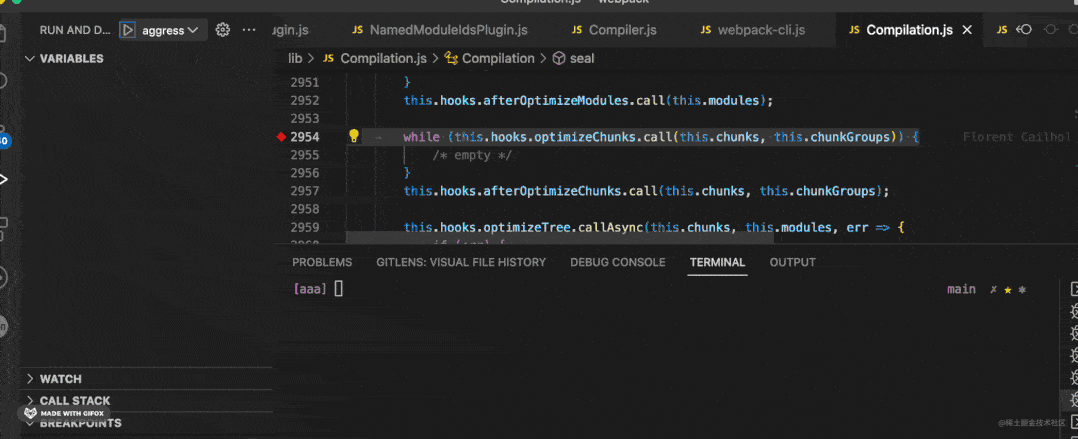Click the horizontal scrollbar under the editor
1078x439 pixels.
(x=560, y=237)
